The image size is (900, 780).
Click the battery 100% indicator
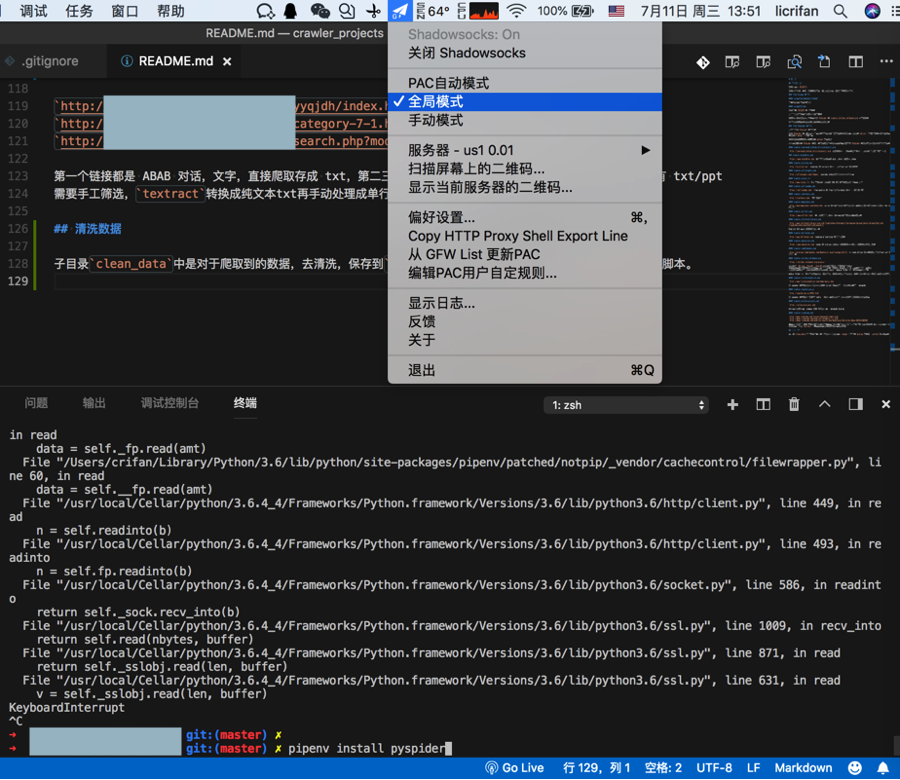(565, 11)
